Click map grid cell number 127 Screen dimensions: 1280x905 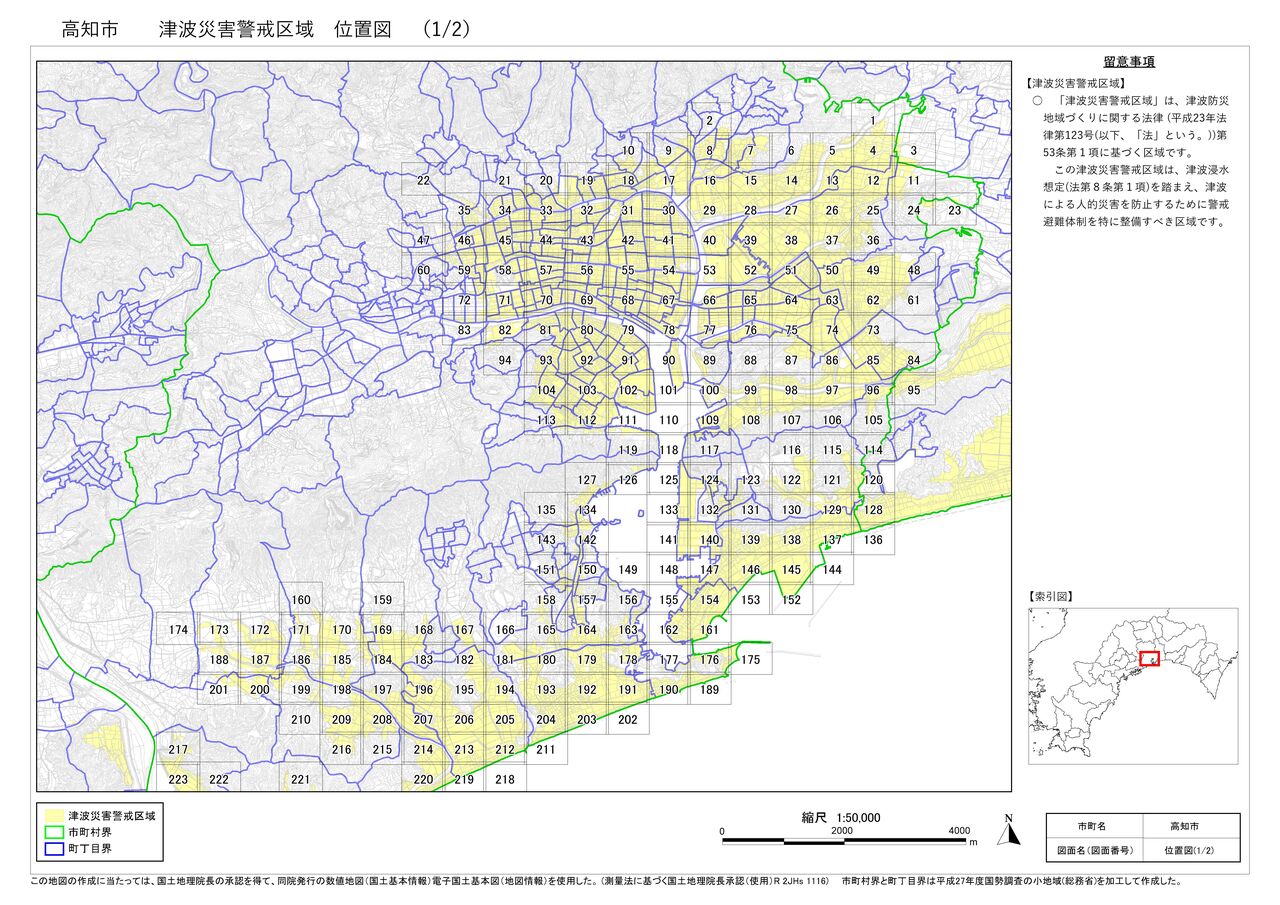(587, 481)
